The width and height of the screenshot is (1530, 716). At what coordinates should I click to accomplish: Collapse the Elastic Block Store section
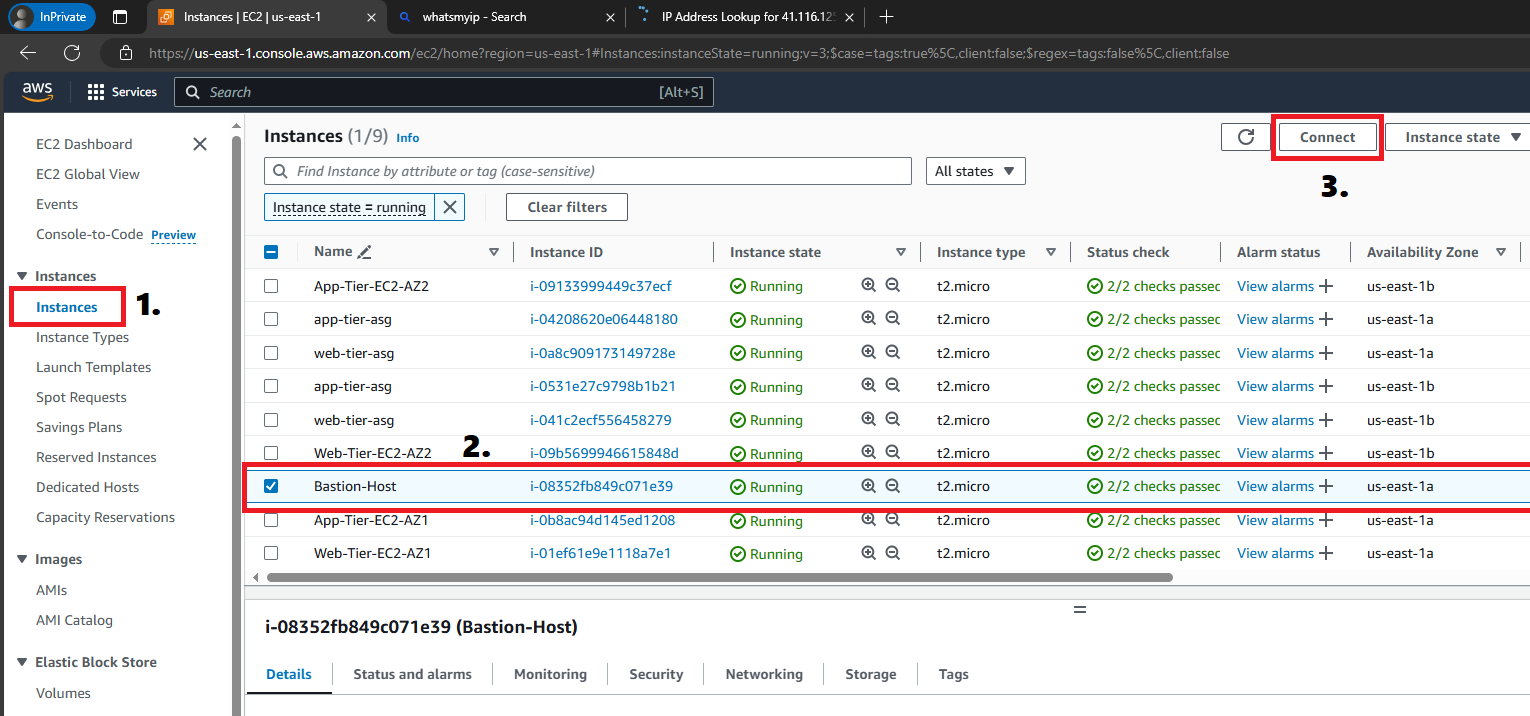click(22, 662)
